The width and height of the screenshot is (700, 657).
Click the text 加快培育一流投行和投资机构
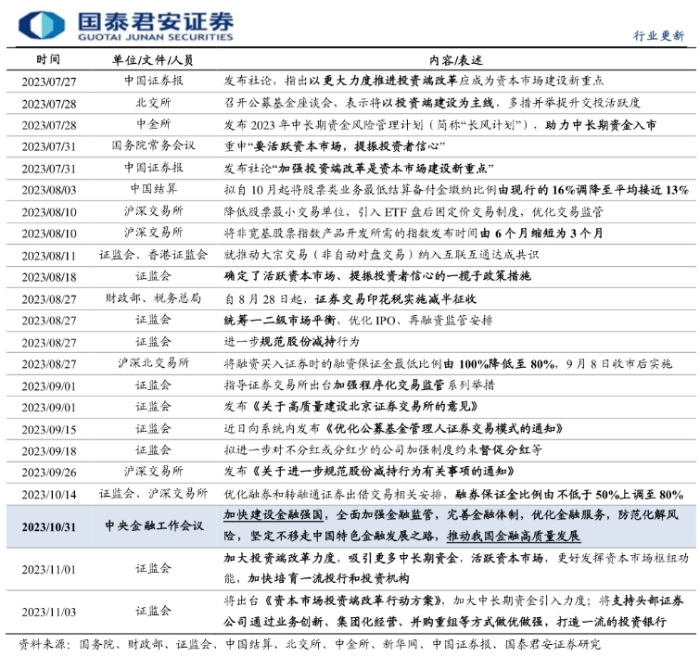pos(329,578)
